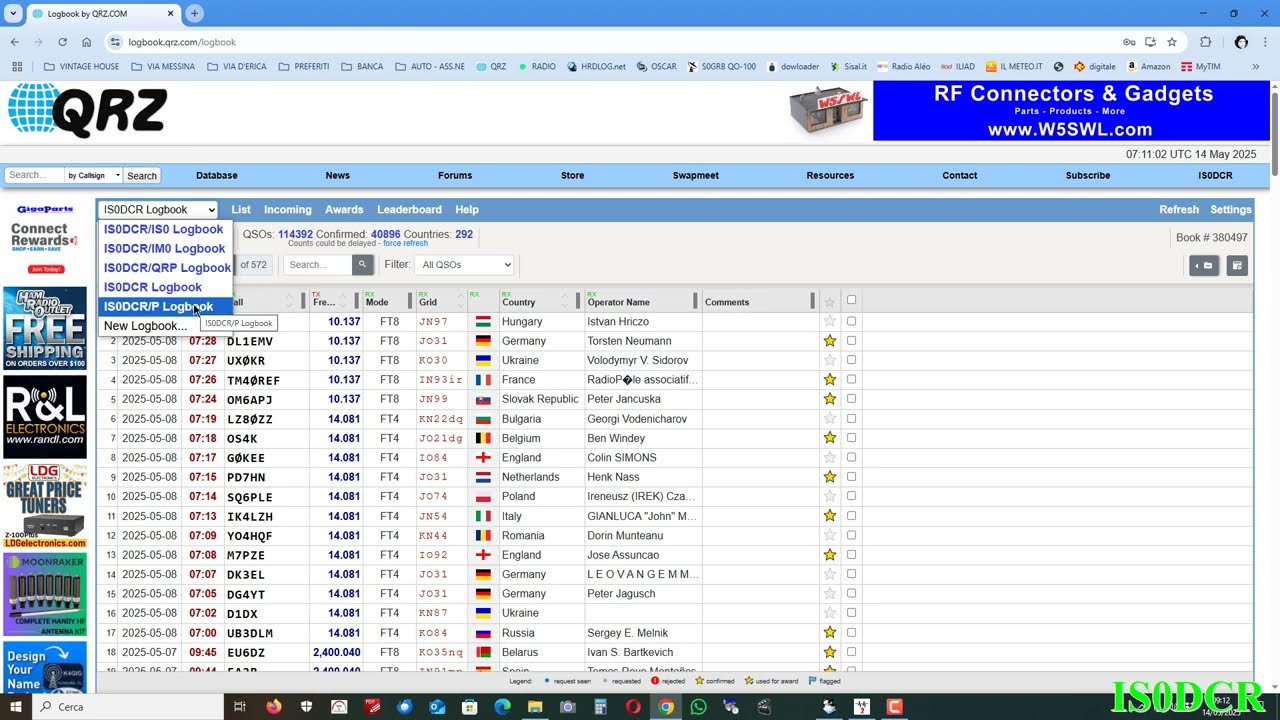Open Microsoft Edge from the taskbar
This screenshot has width=1280, height=720.
tap(502, 706)
